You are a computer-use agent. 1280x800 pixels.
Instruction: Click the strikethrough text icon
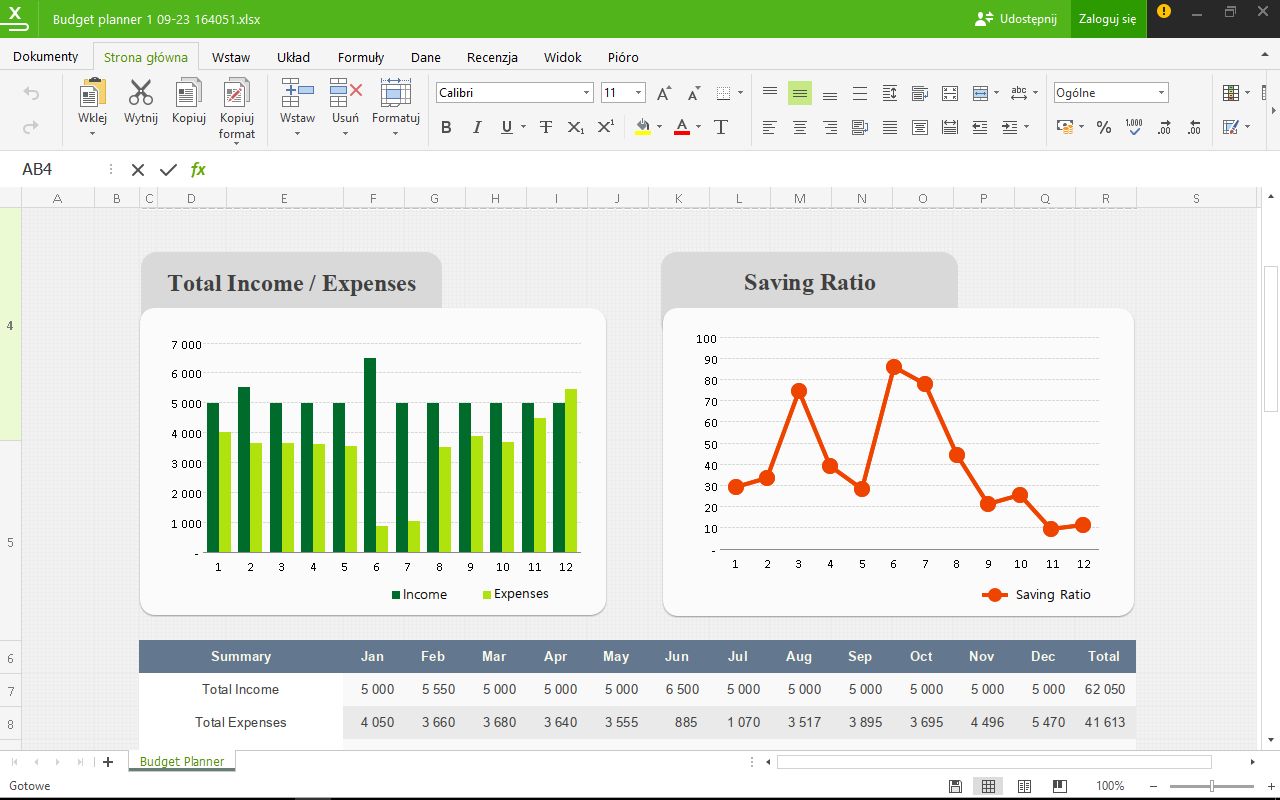pyautogui.click(x=546, y=127)
